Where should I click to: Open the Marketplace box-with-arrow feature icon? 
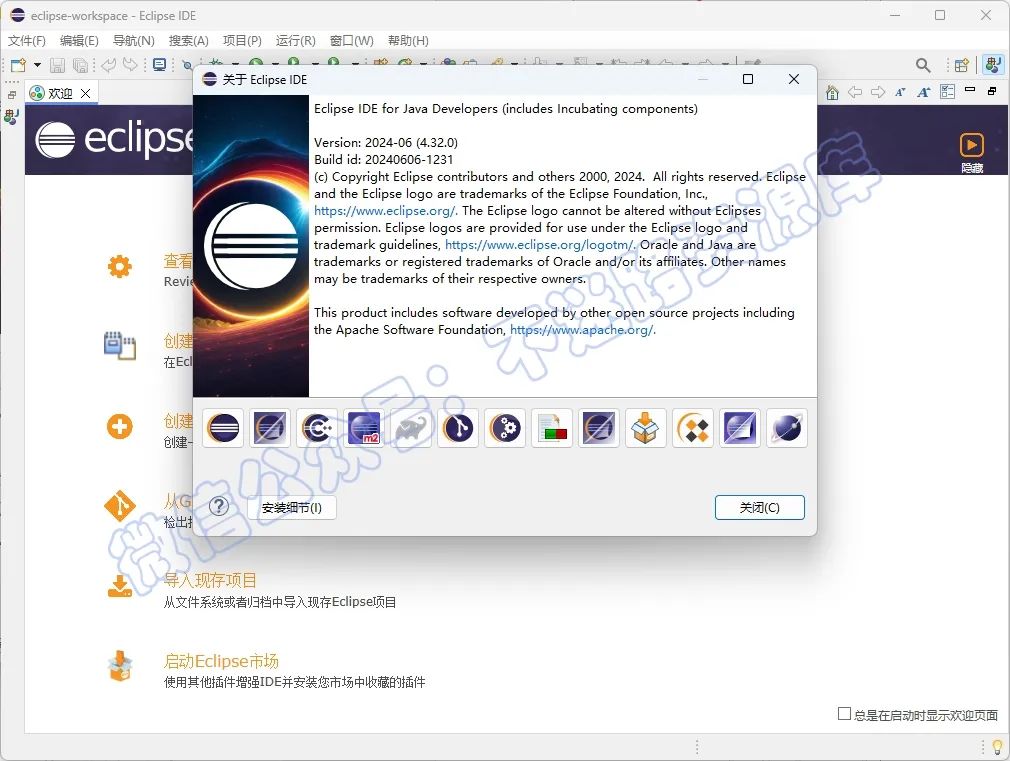coord(645,428)
